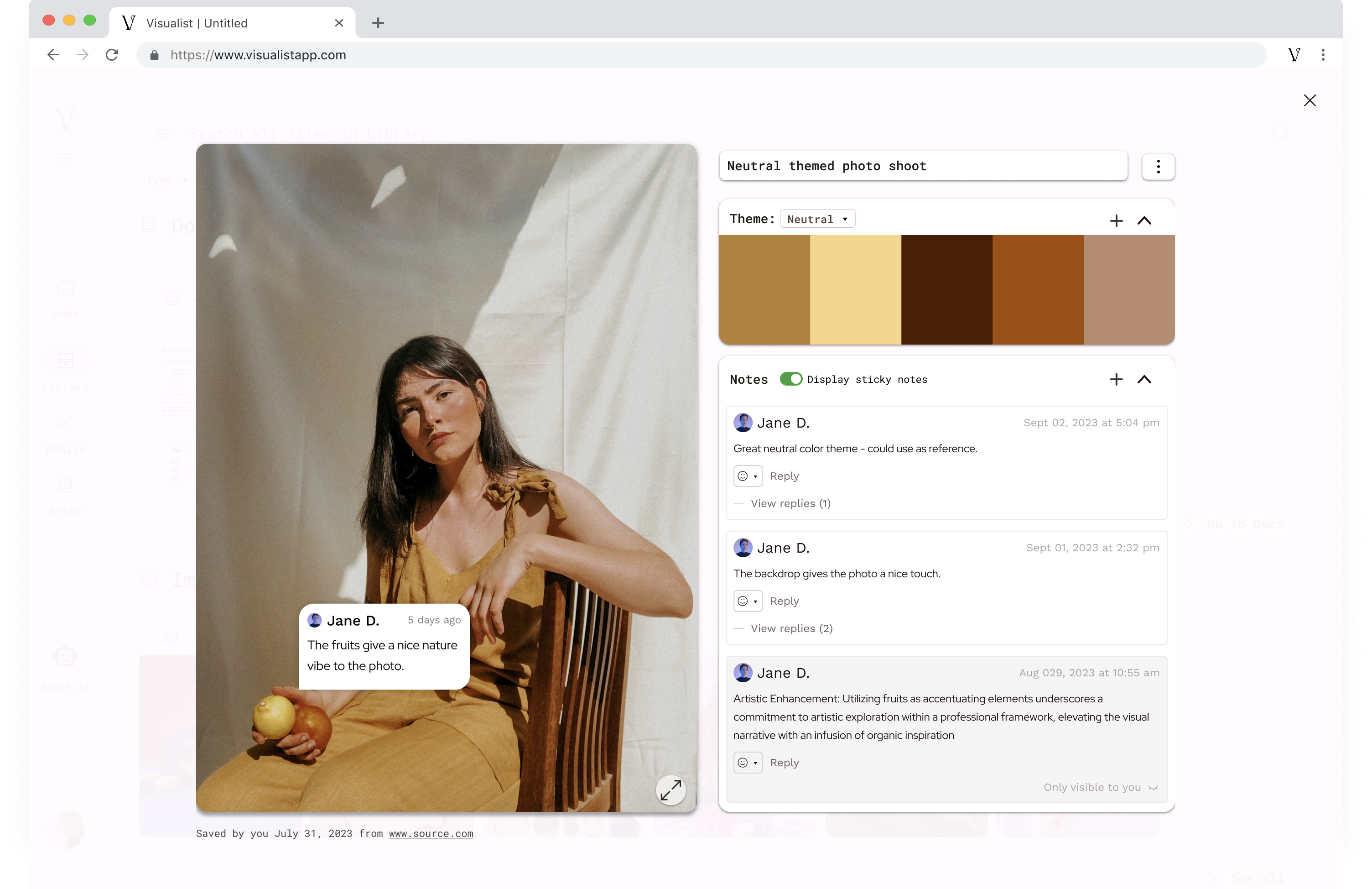
Task: Open a new browser tab
Action: 378,23
